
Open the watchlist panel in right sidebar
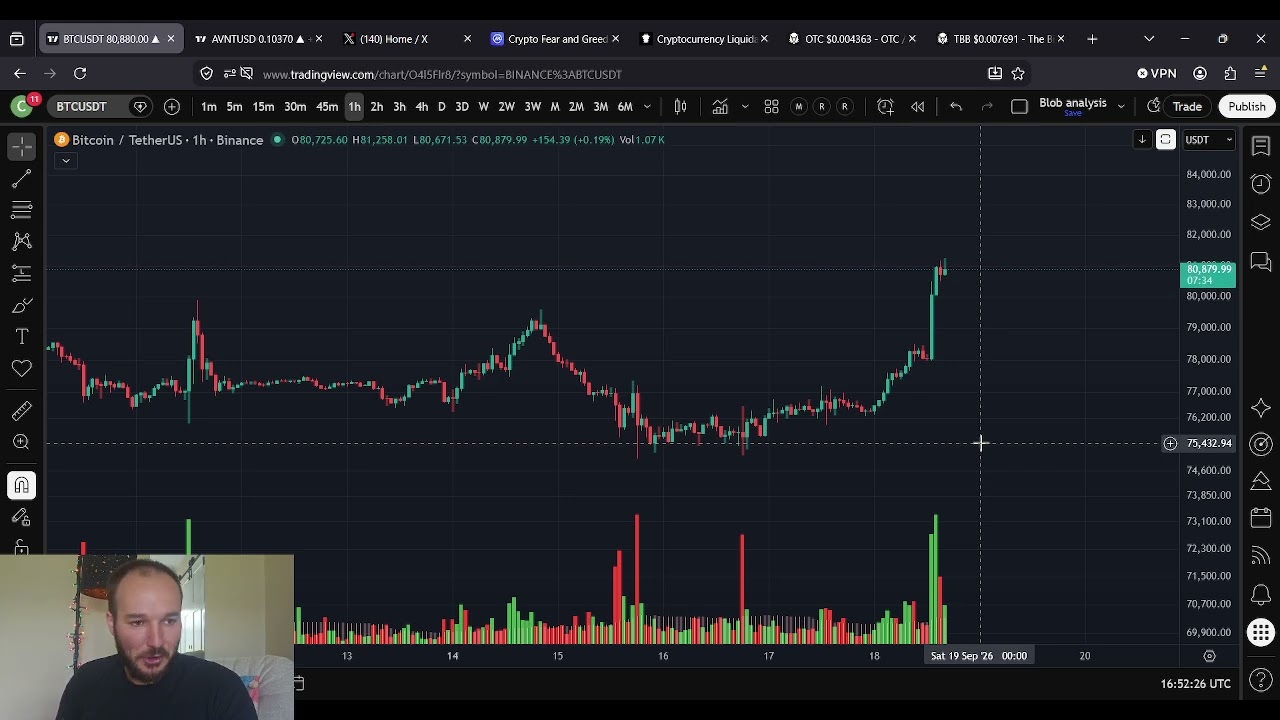point(1261,146)
